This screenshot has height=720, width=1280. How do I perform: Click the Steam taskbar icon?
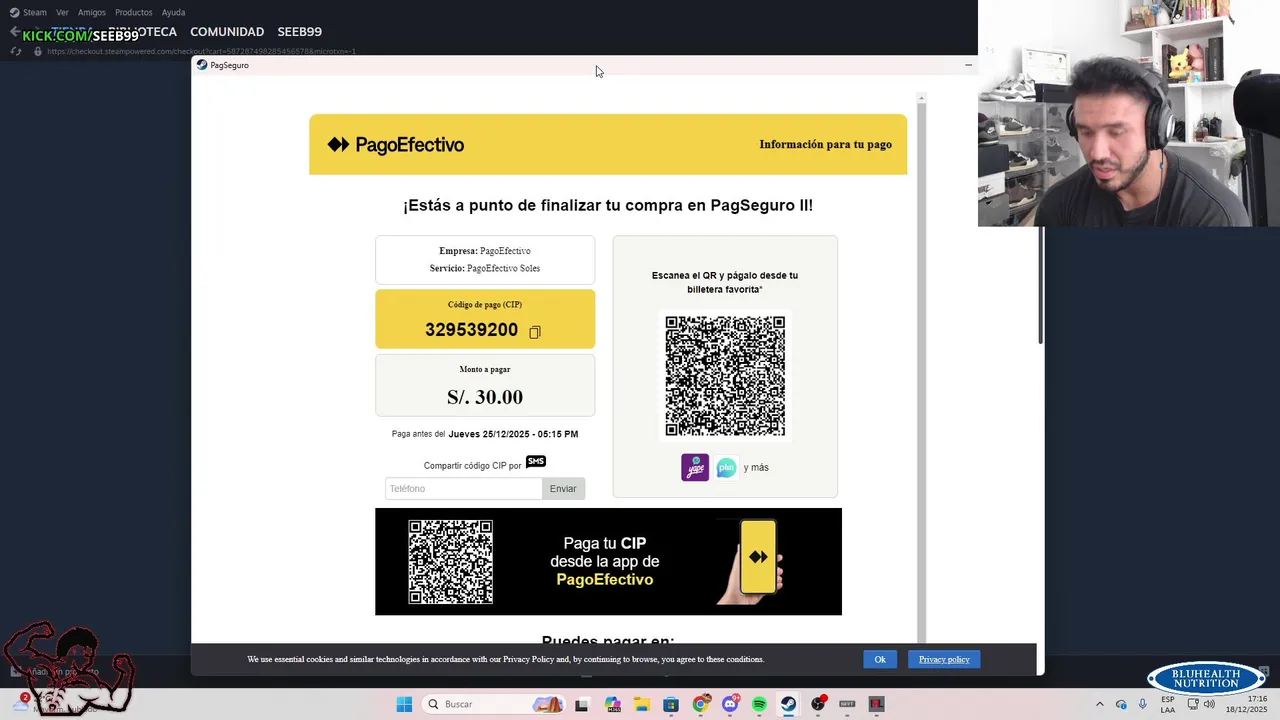(789, 704)
